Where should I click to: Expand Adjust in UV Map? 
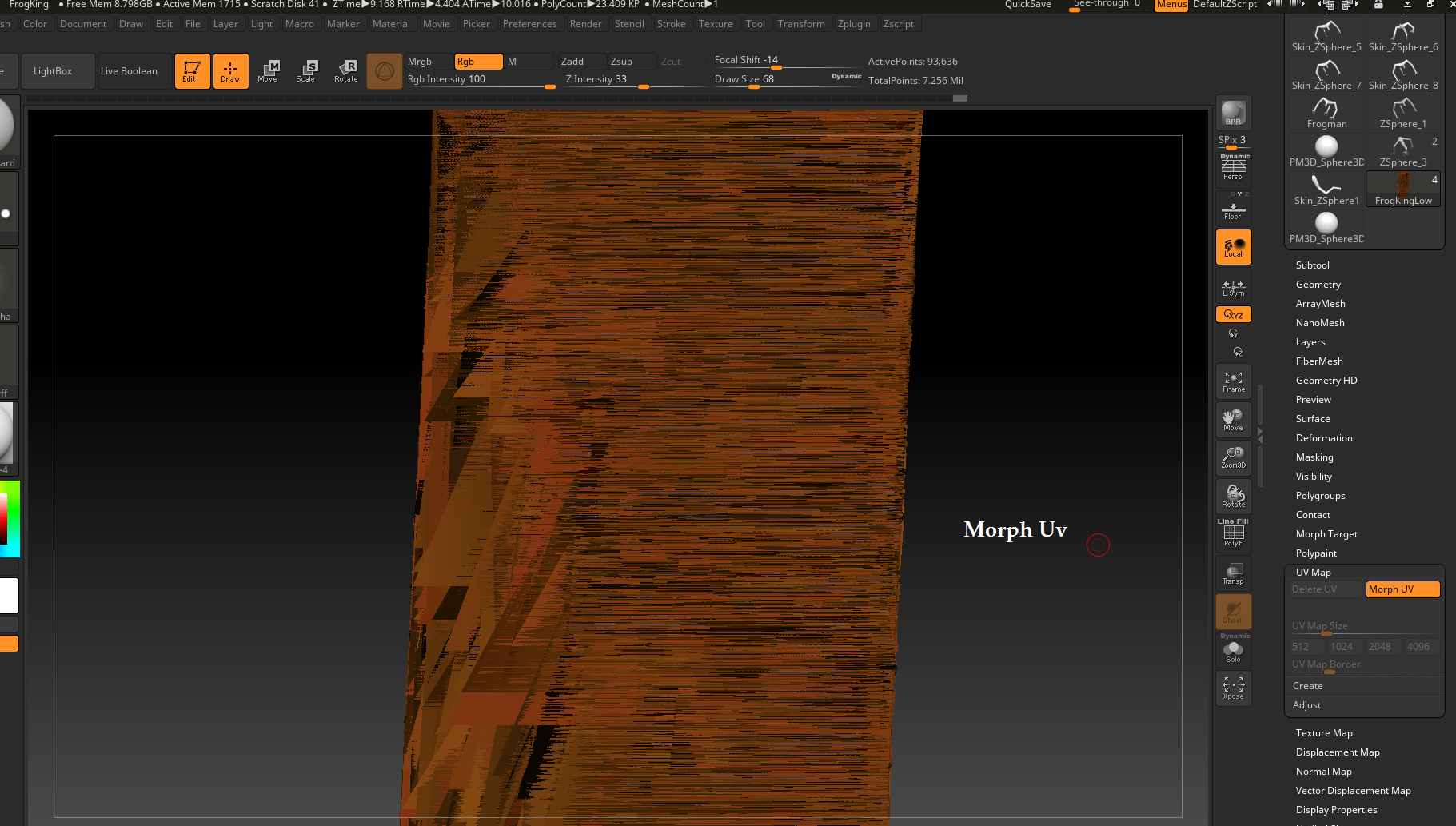[x=1306, y=705]
